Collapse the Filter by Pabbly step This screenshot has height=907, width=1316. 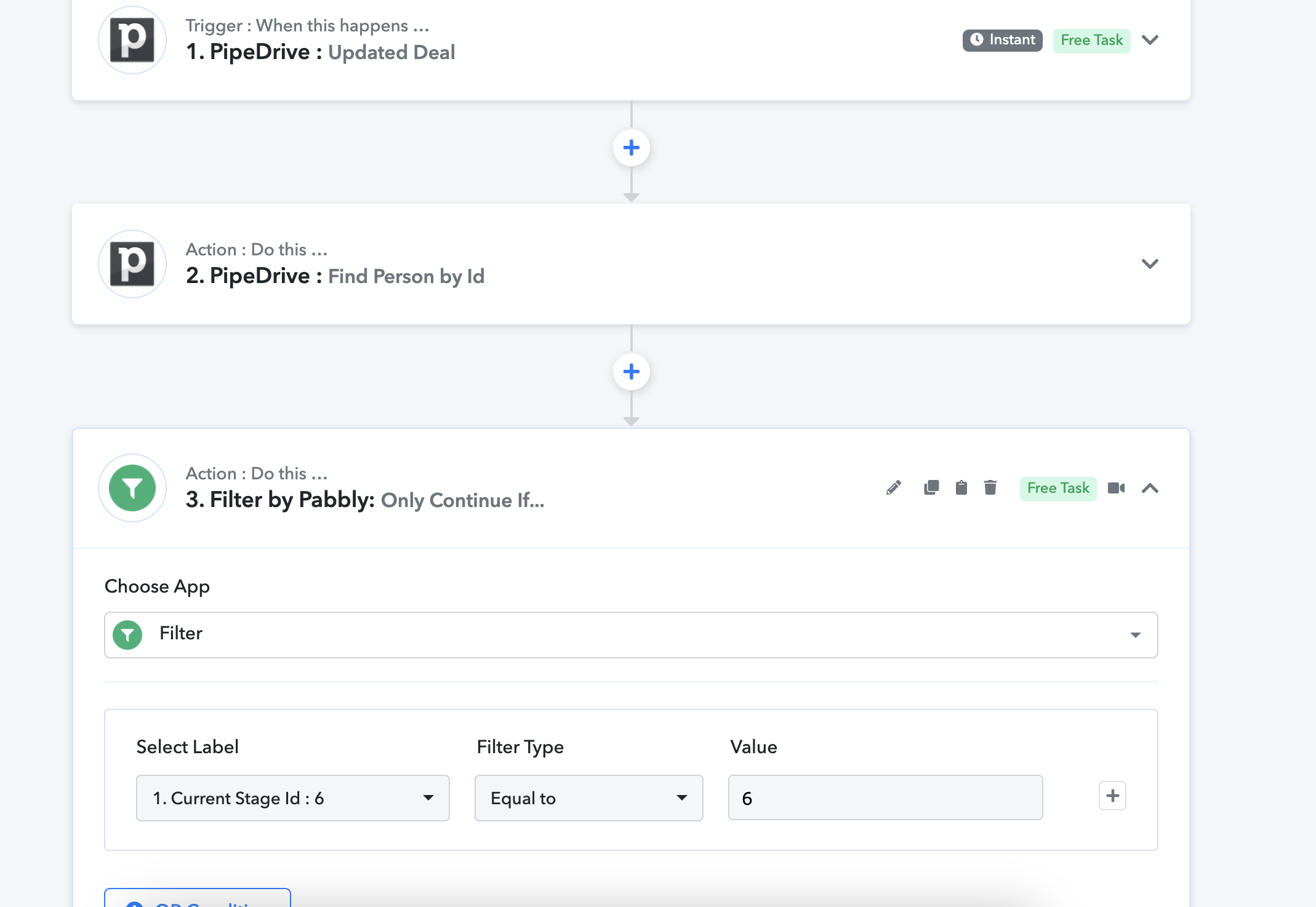tap(1150, 488)
